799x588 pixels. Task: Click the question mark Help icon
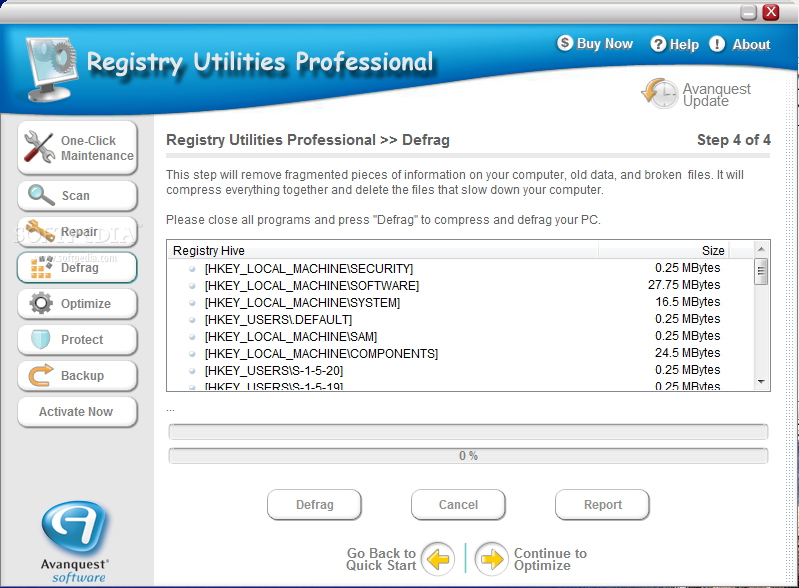[658, 44]
